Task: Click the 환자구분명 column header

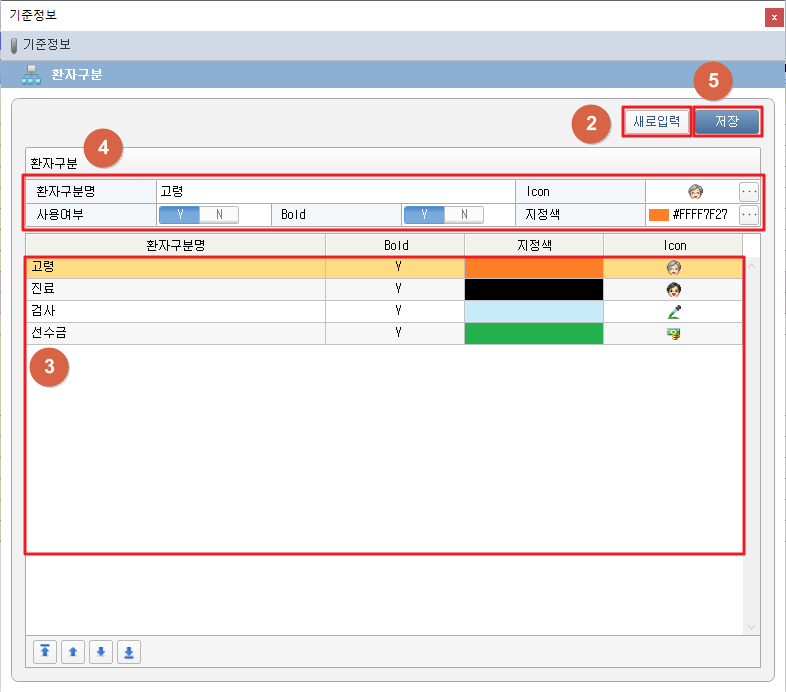Action: click(x=175, y=245)
